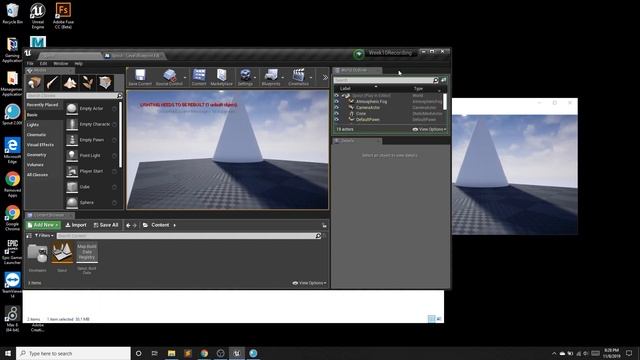Click the Import button
Viewport: 640px width, 360px height.
click(76, 225)
